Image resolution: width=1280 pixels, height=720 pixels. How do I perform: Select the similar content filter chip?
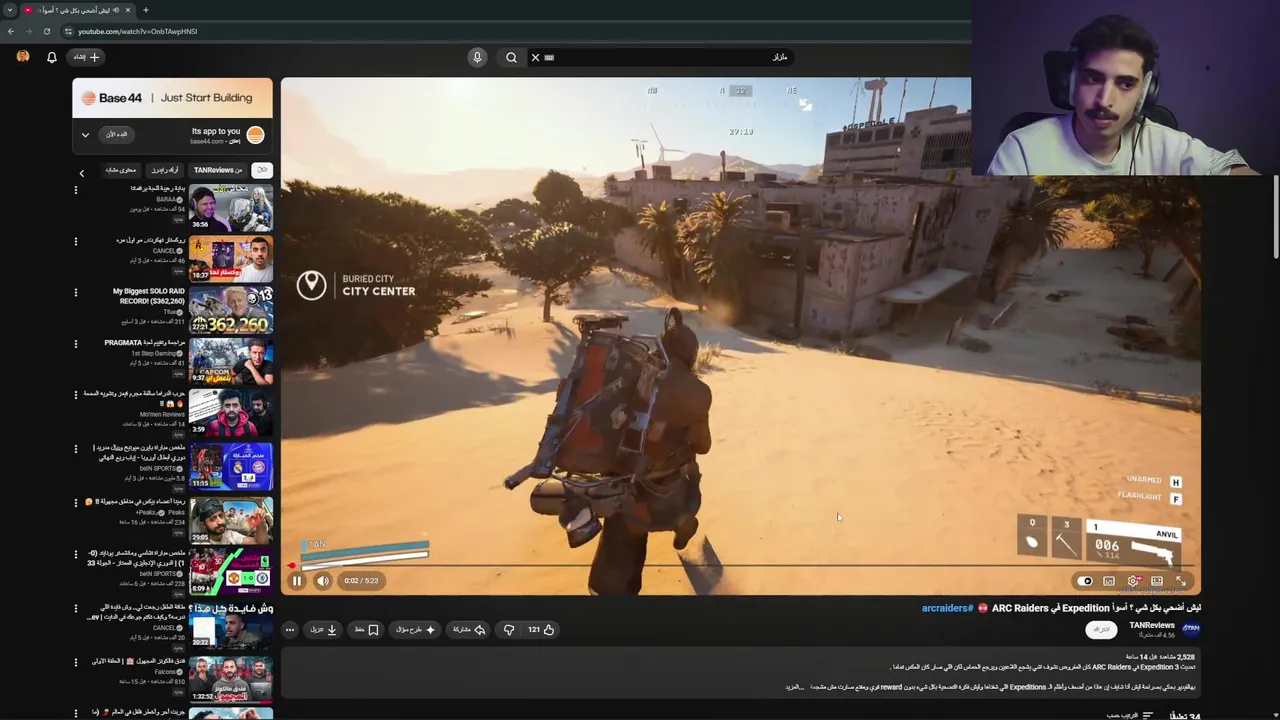pos(120,170)
